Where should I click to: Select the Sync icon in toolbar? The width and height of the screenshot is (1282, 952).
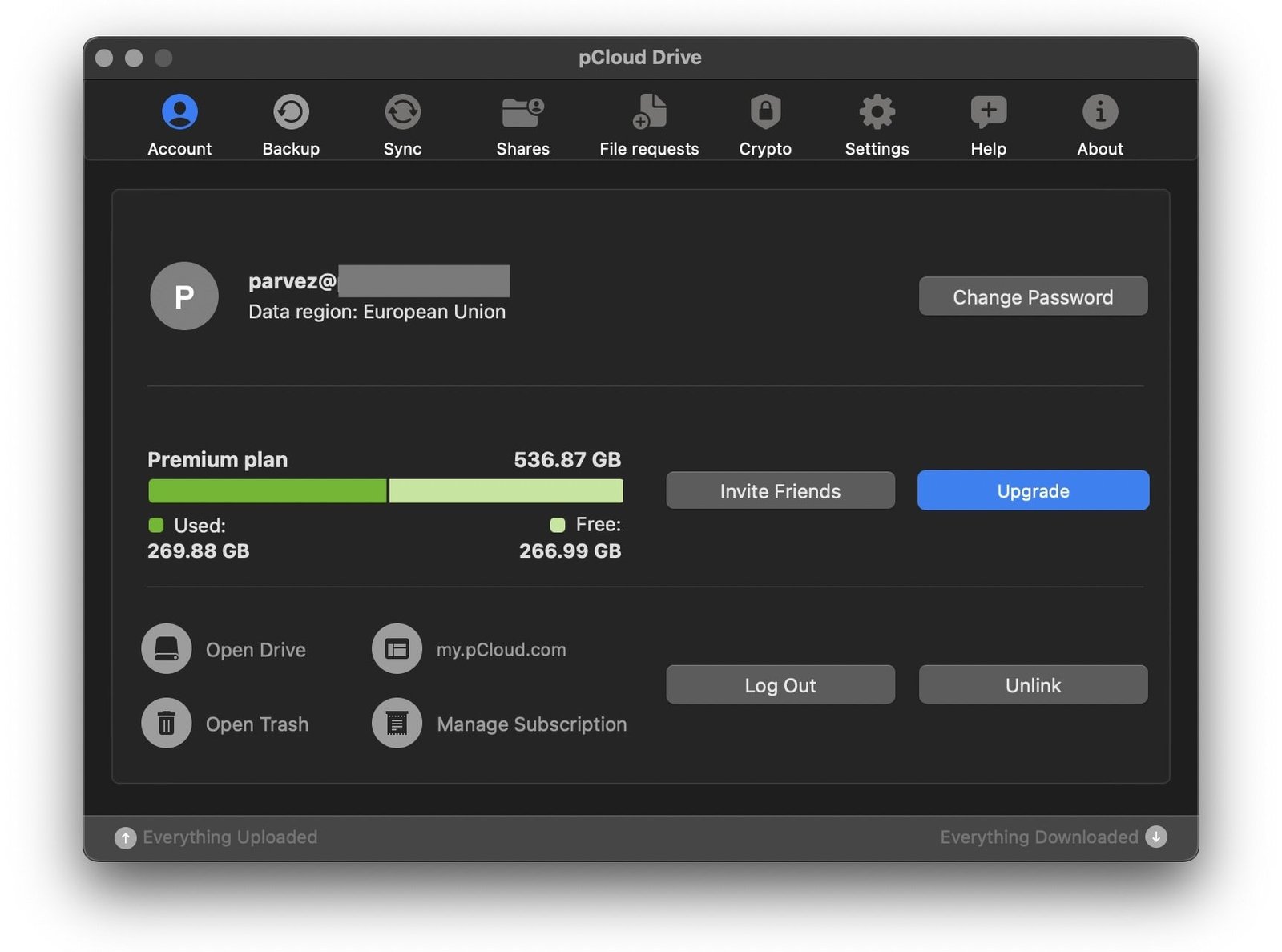pos(402,111)
